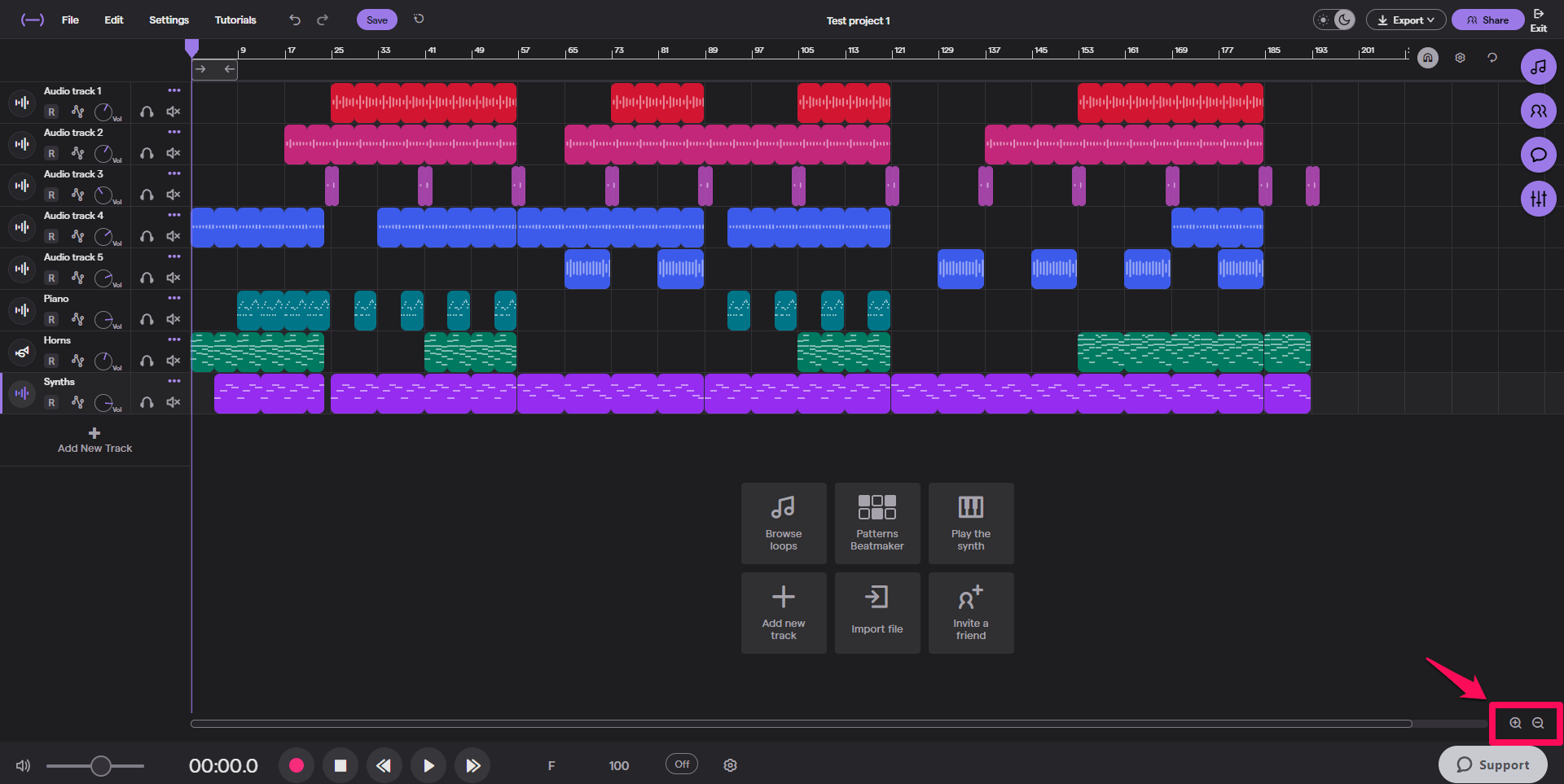
Task: Zoom out the timeline with minus magnifier
Action: click(1538, 723)
